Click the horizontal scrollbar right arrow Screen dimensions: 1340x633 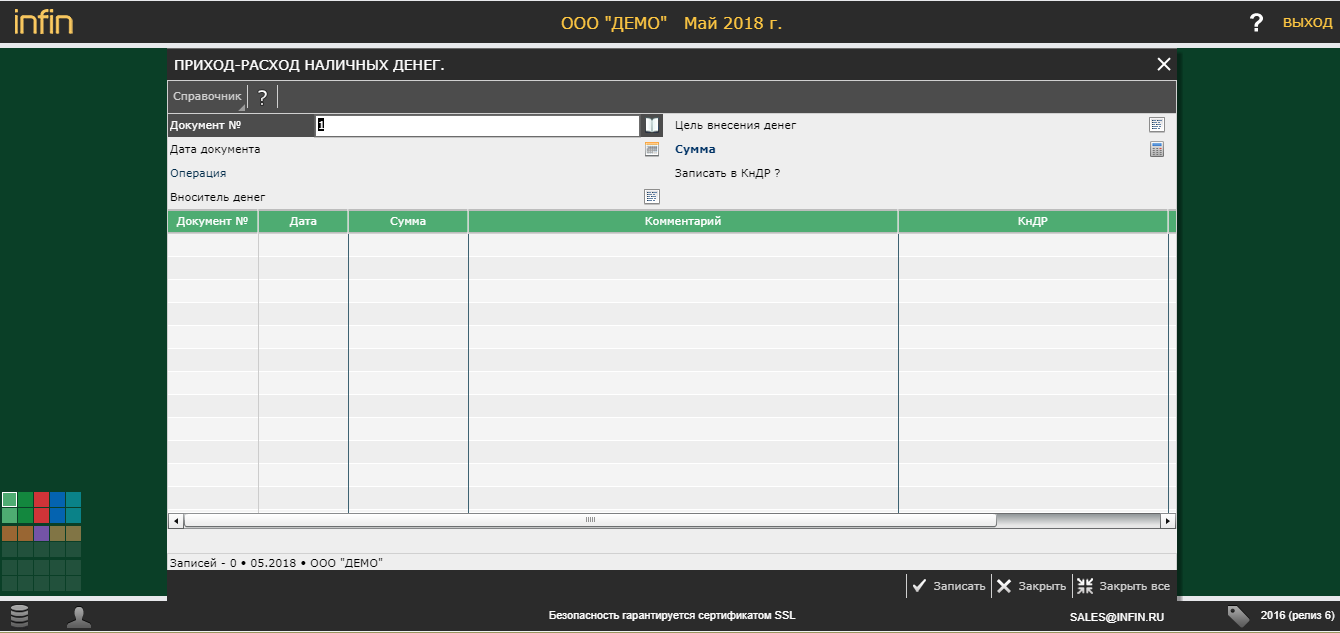point(1167,520)
